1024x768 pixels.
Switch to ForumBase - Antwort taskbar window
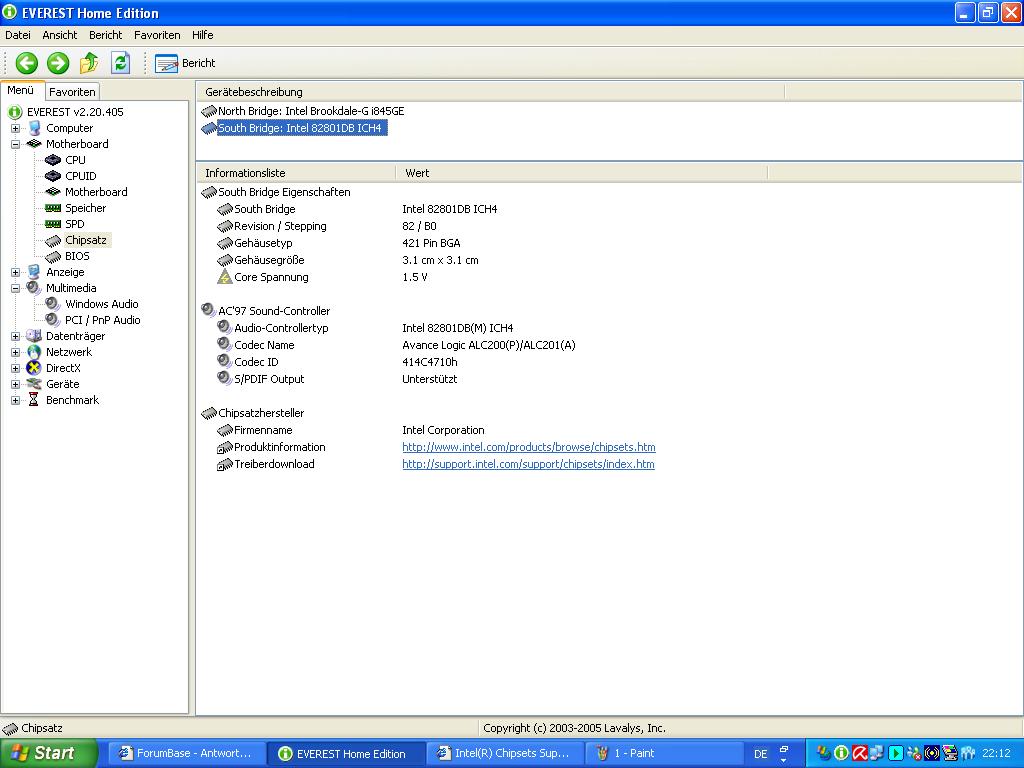tap(185, 754)
